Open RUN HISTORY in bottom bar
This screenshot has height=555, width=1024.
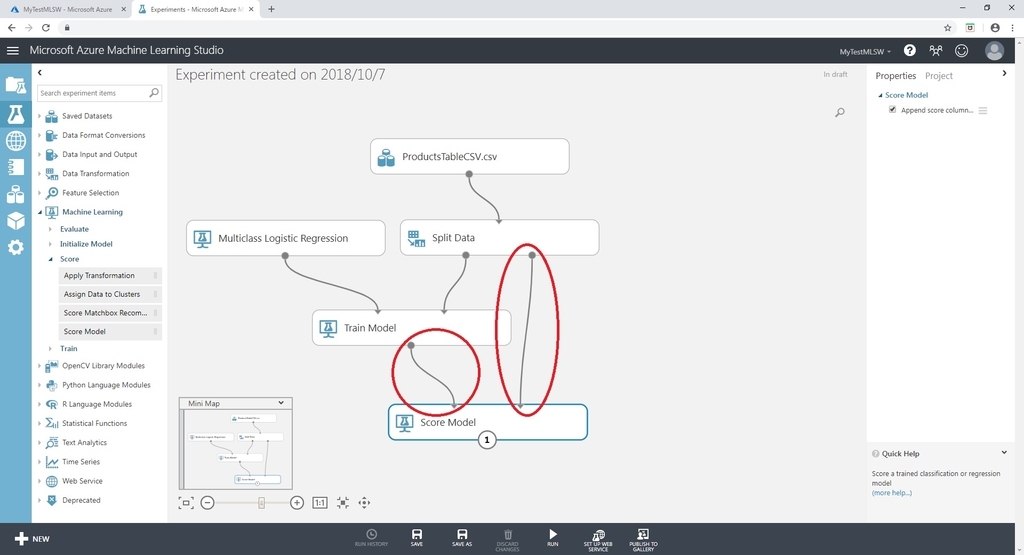[371, 538]
